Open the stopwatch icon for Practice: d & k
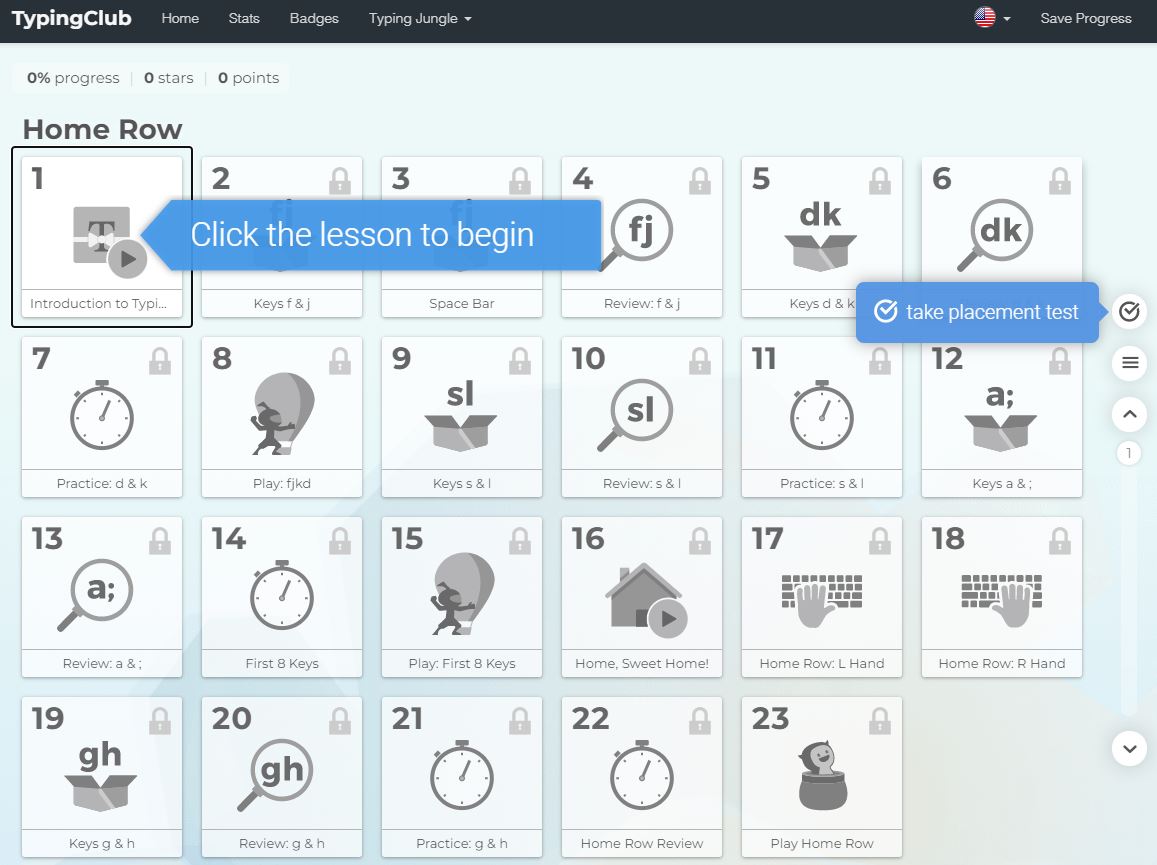The image size is (1157, 865). [x=102, y=415]
